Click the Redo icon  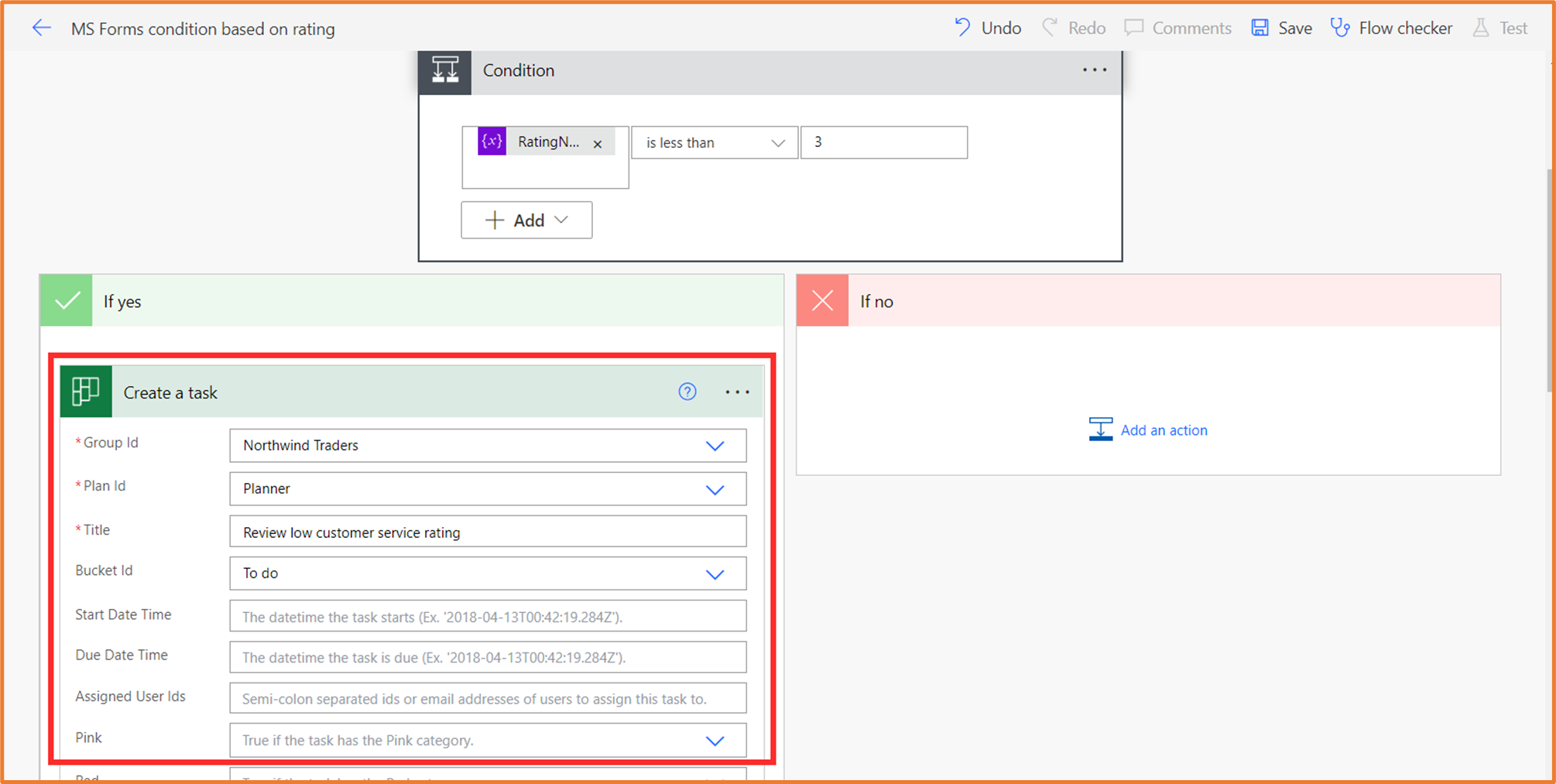[x=1050, y=27]
